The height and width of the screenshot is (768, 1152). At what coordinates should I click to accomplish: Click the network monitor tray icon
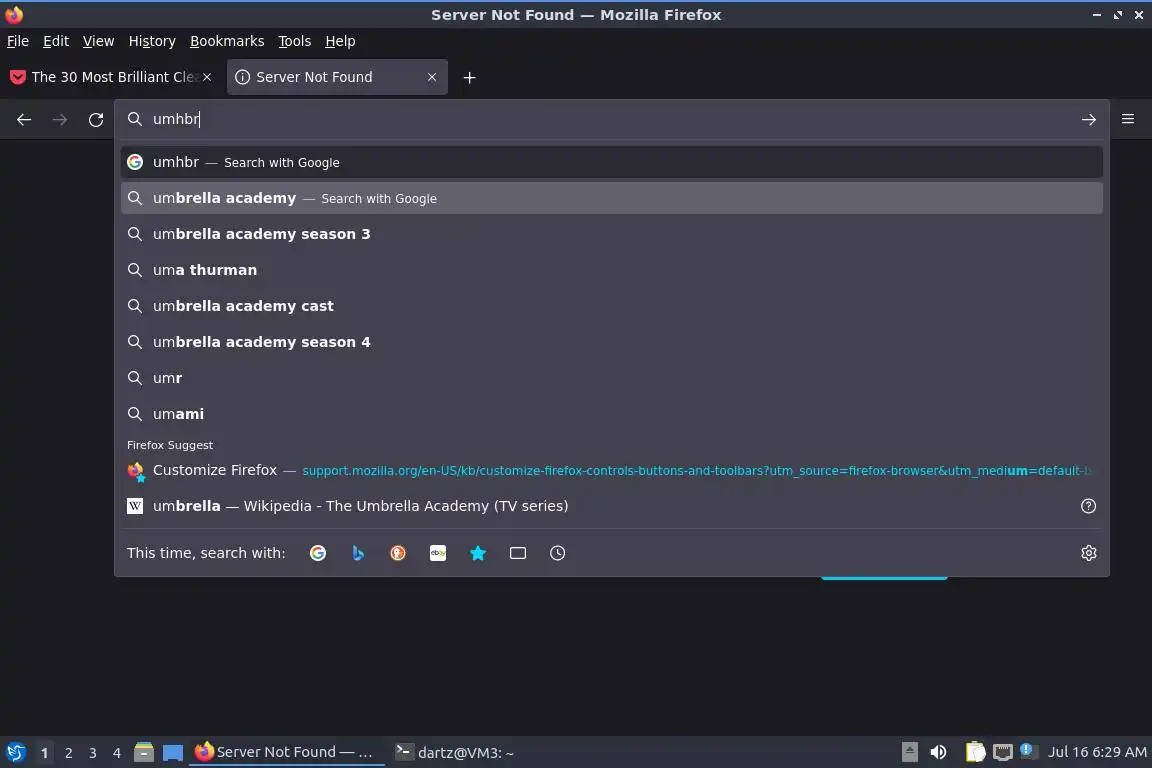(x=1002, y=752)
